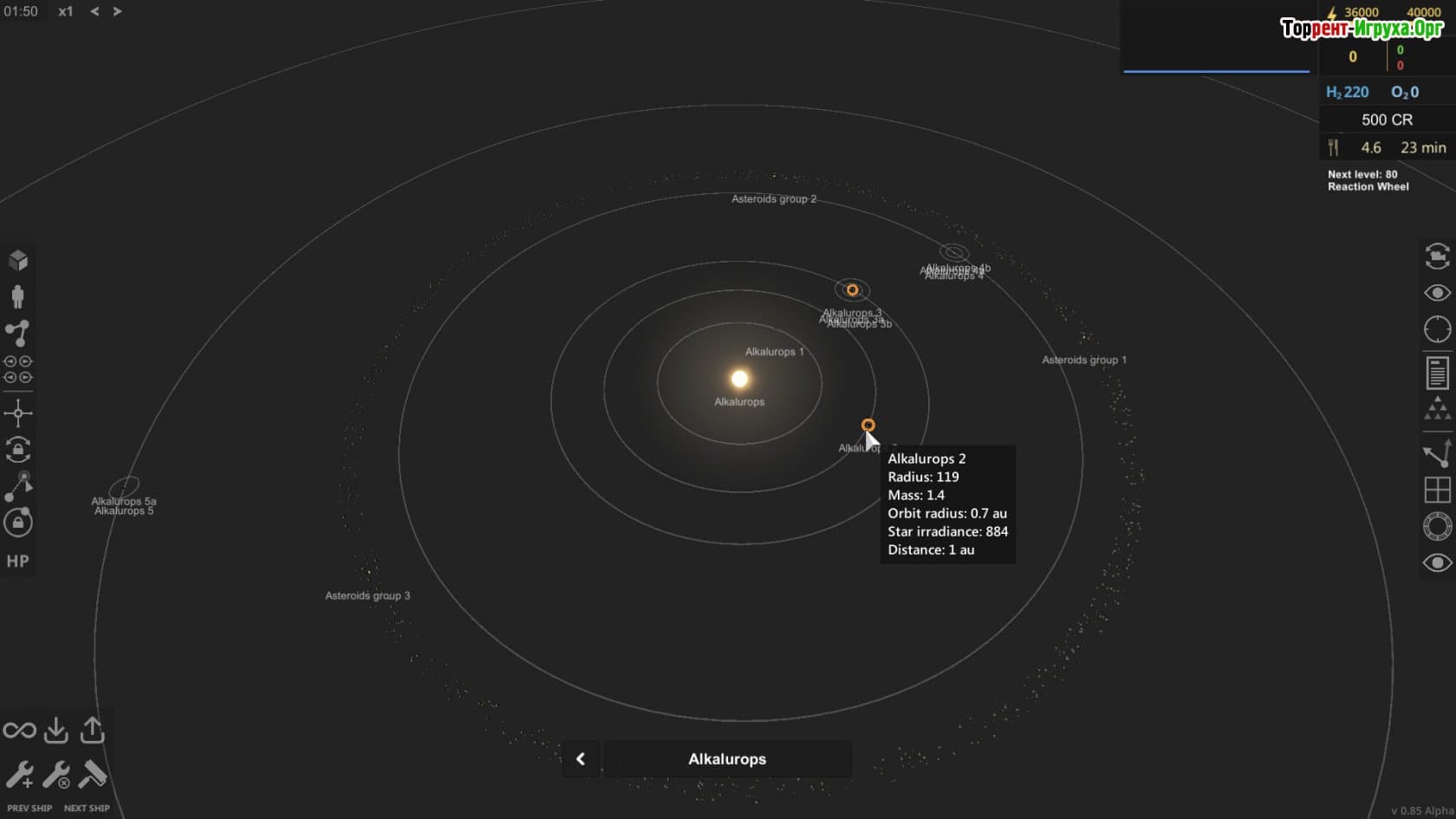Click the 500 CR credits readout
The width and height of the screenshot is (1456, 819).
tap(1387, 120)
